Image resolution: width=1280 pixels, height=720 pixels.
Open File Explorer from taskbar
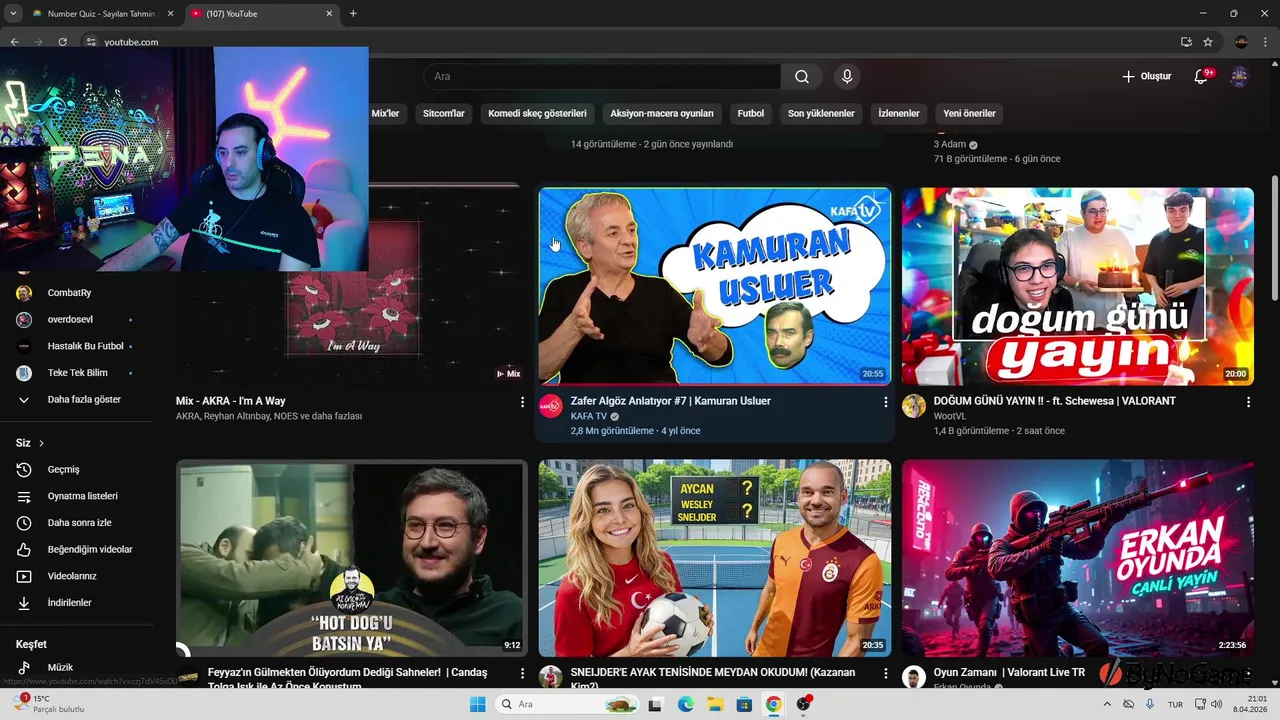point(714,704)
